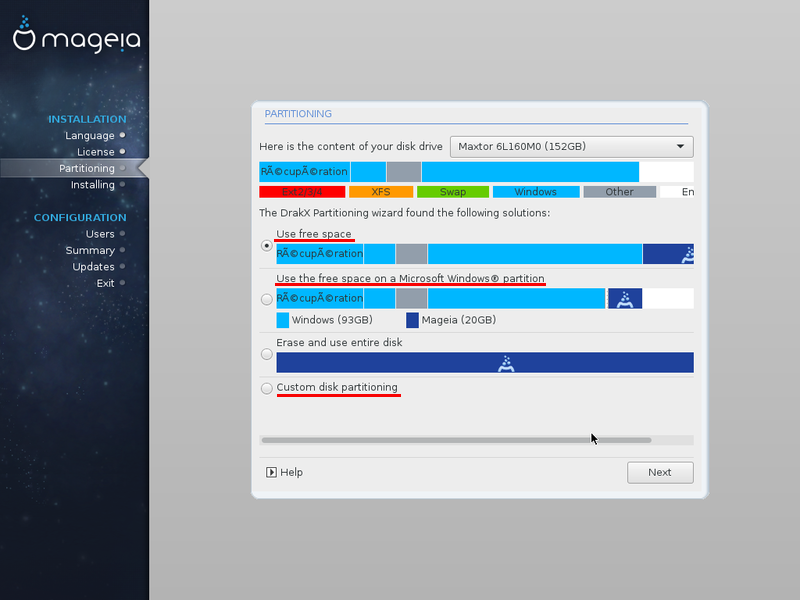Click the Erase and use entire disk label
Viewport: 800px width, 600px height.
[339, 343]
